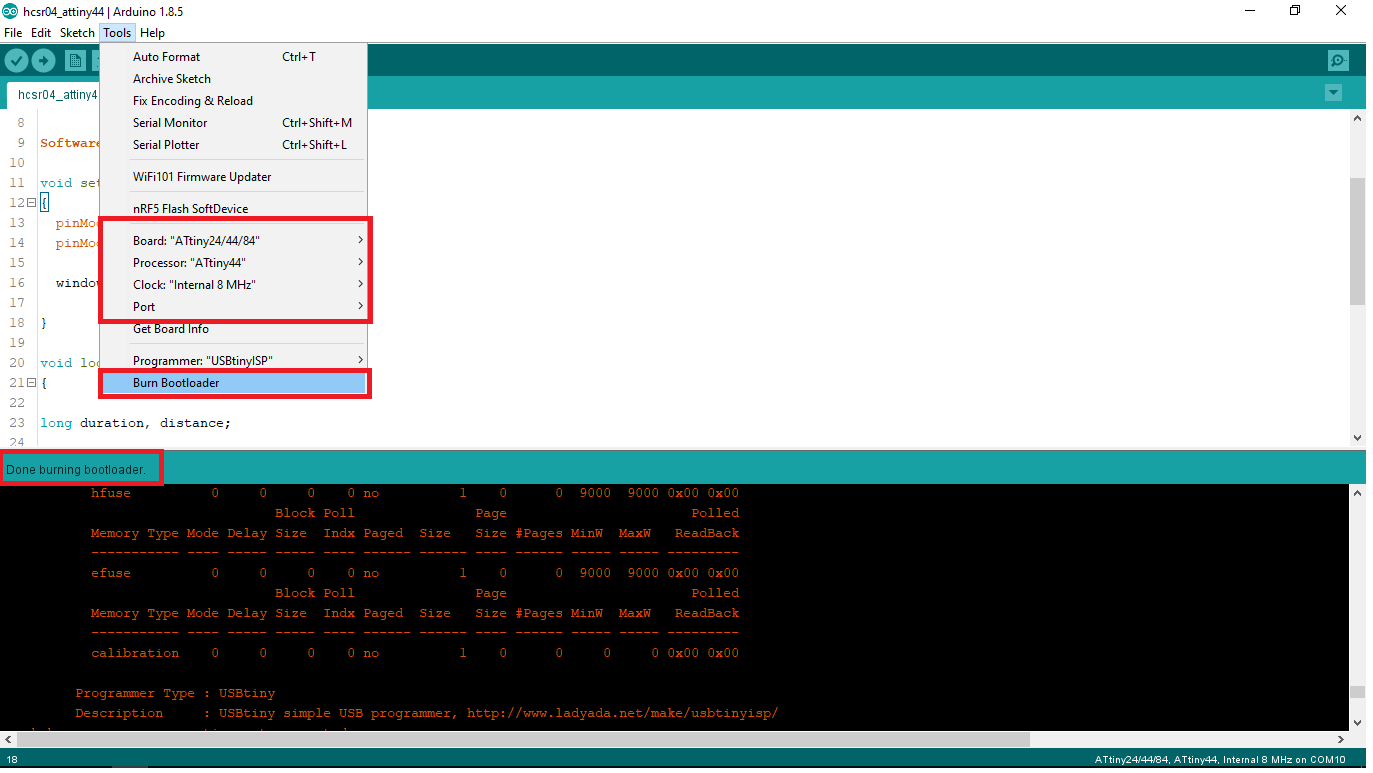Select WiFi101 Firmware Updater
Screen dimensions: 1373x773
coord(234,177)
